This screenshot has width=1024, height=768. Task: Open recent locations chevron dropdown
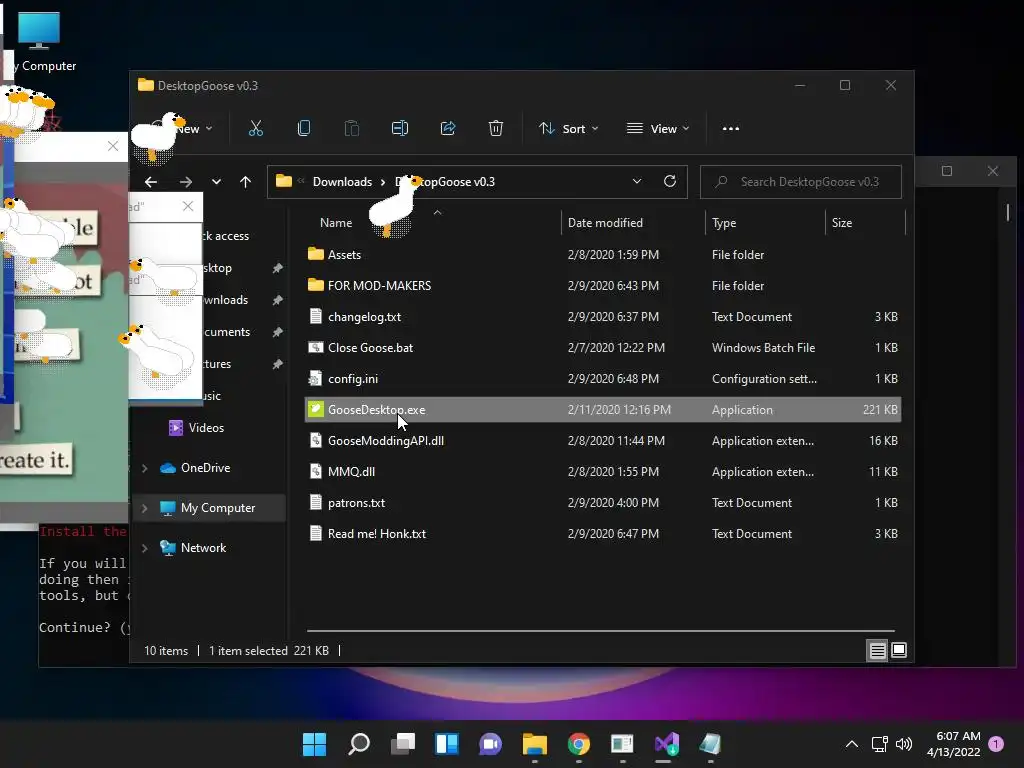tap(216, 182)
